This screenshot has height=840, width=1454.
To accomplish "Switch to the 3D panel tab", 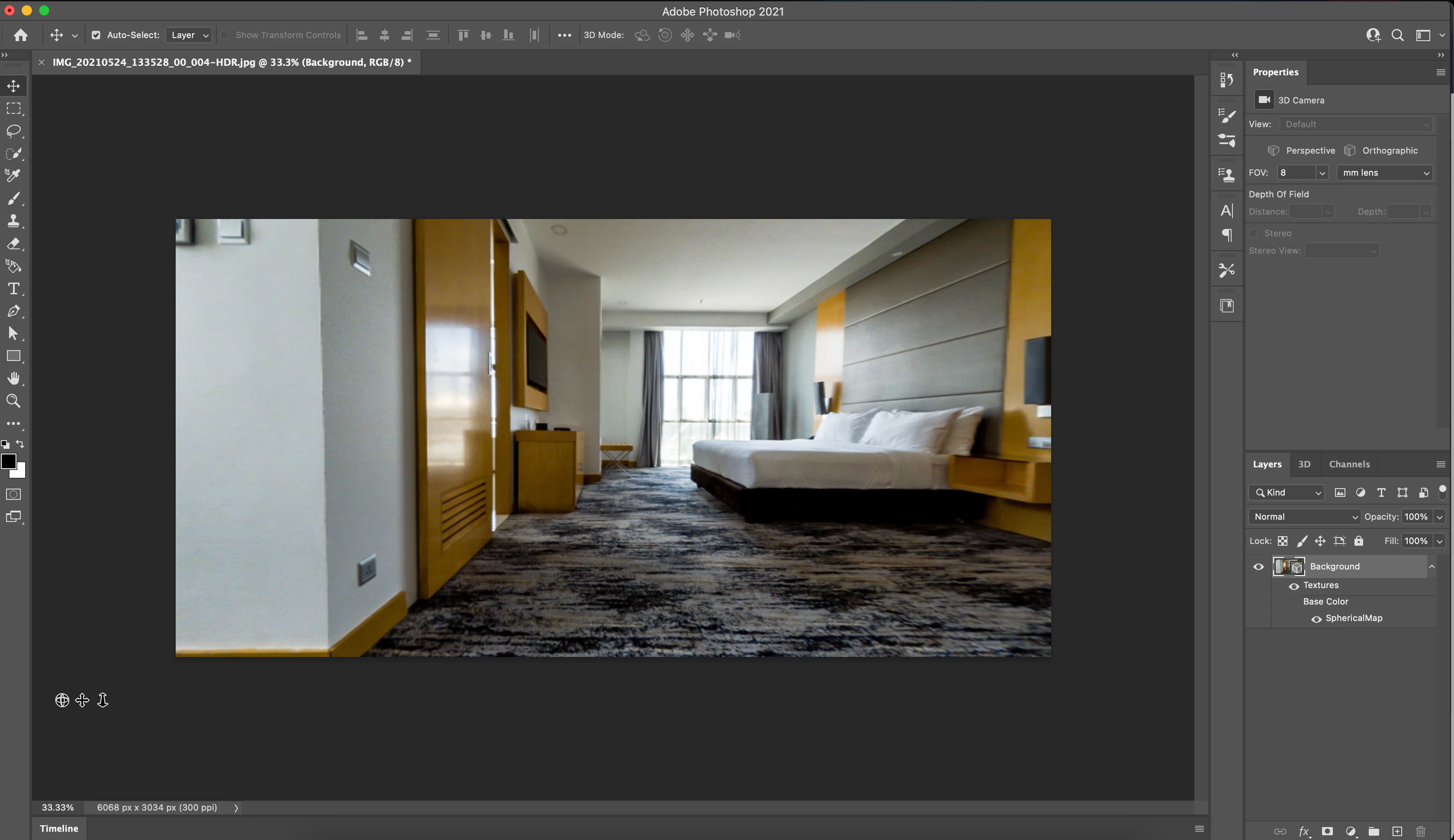I will [x=1304, y=464].
